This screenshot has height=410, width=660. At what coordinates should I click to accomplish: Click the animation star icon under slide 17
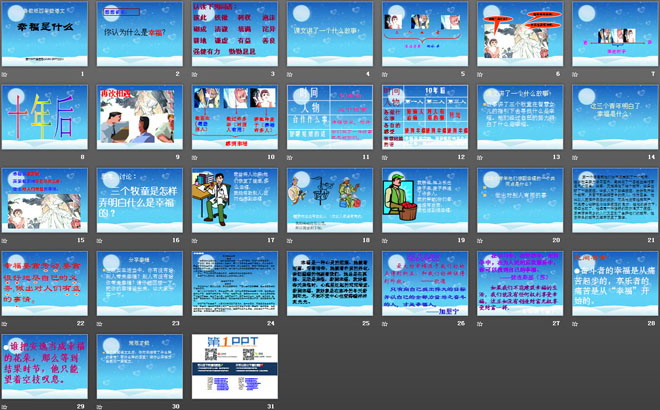[x=195, y=241]
